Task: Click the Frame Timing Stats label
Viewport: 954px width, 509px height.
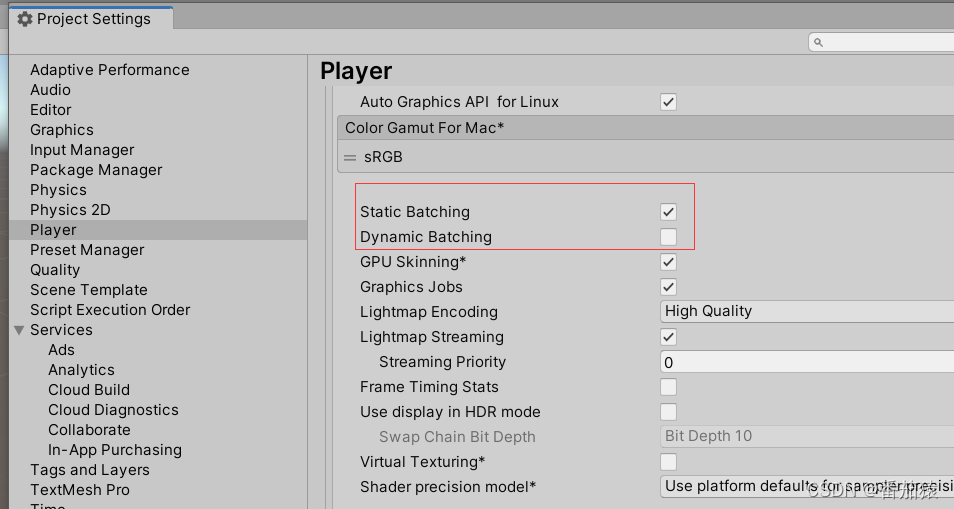Action: [x=429, y=387]
